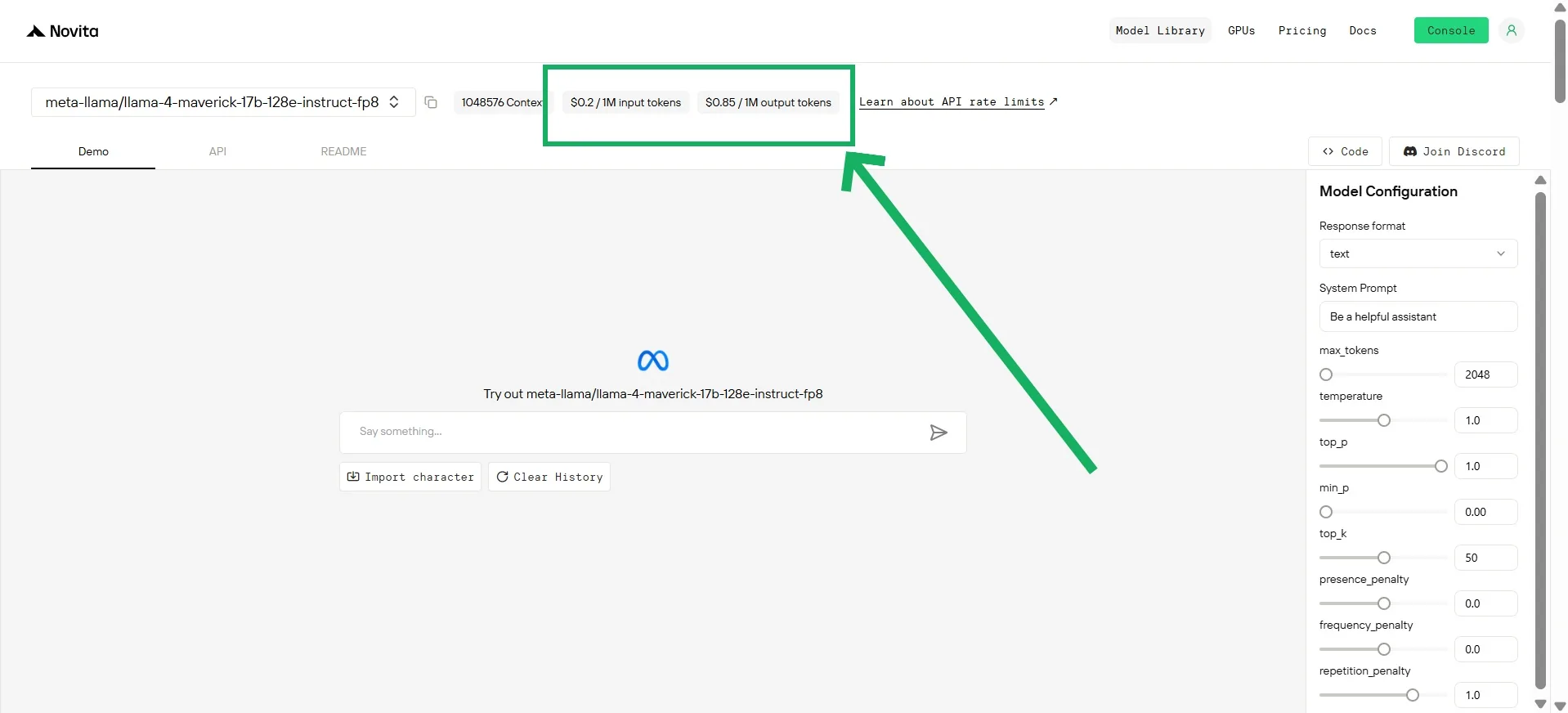Open the README tab
This screenshot has height=713, width=1568.
tap(343, 151)
